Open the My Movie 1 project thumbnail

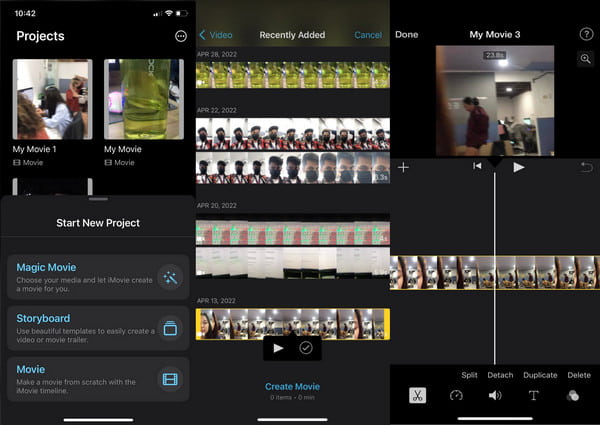[x=52, y=99]
